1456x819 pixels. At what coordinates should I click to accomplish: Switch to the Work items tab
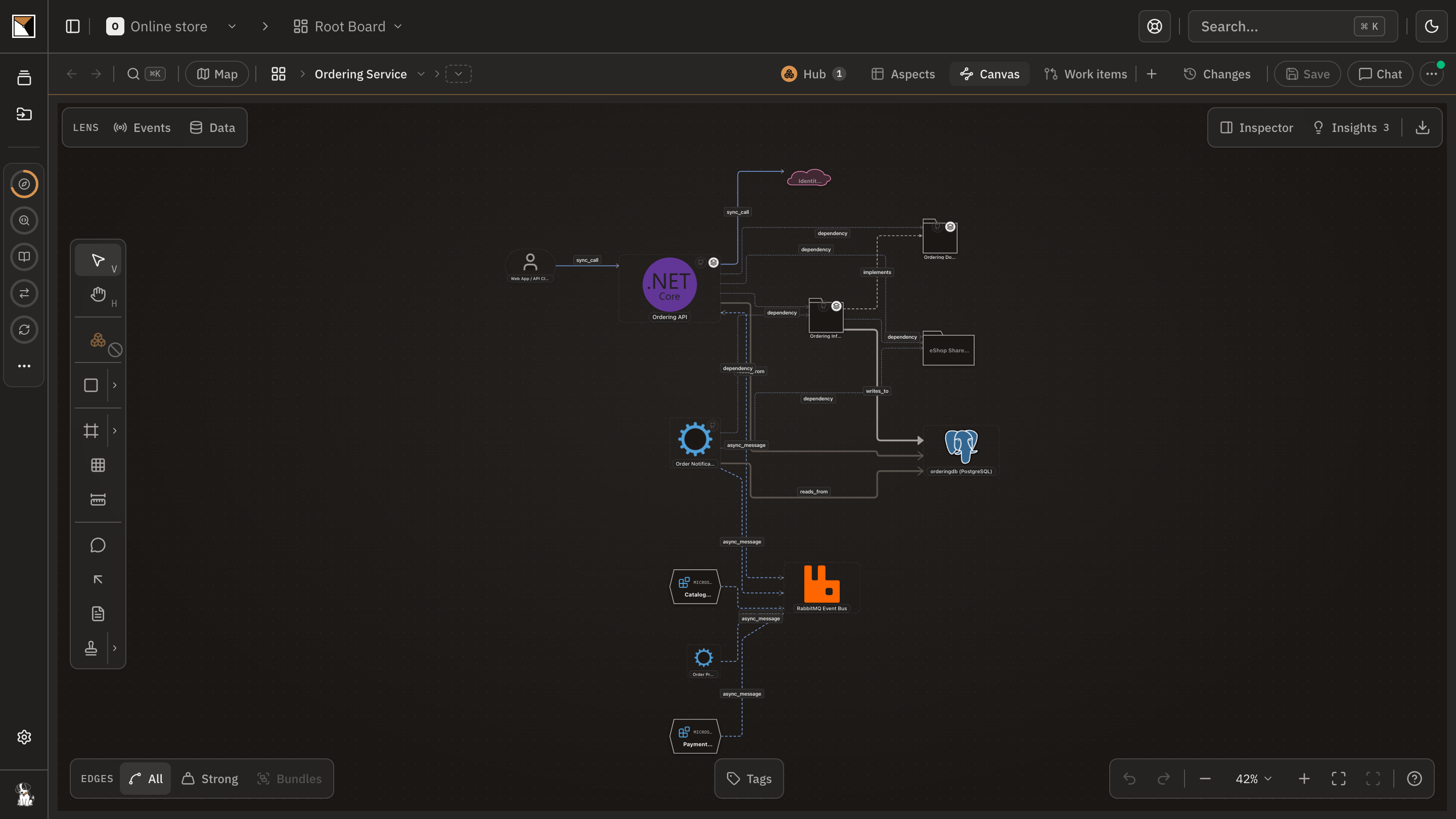click(x=1086, y=74)
